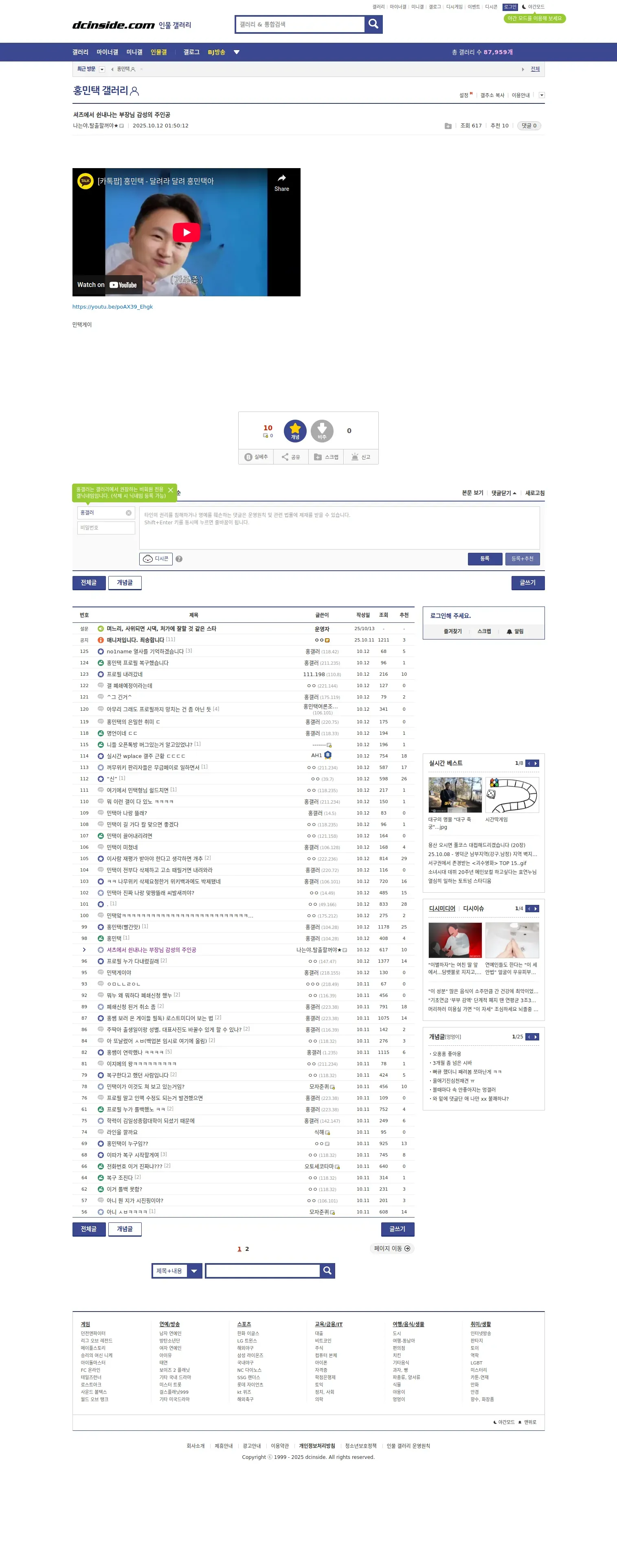Click the 등록 comment submit button
This screenshot has height=1568, width=617.
[485, 559]
